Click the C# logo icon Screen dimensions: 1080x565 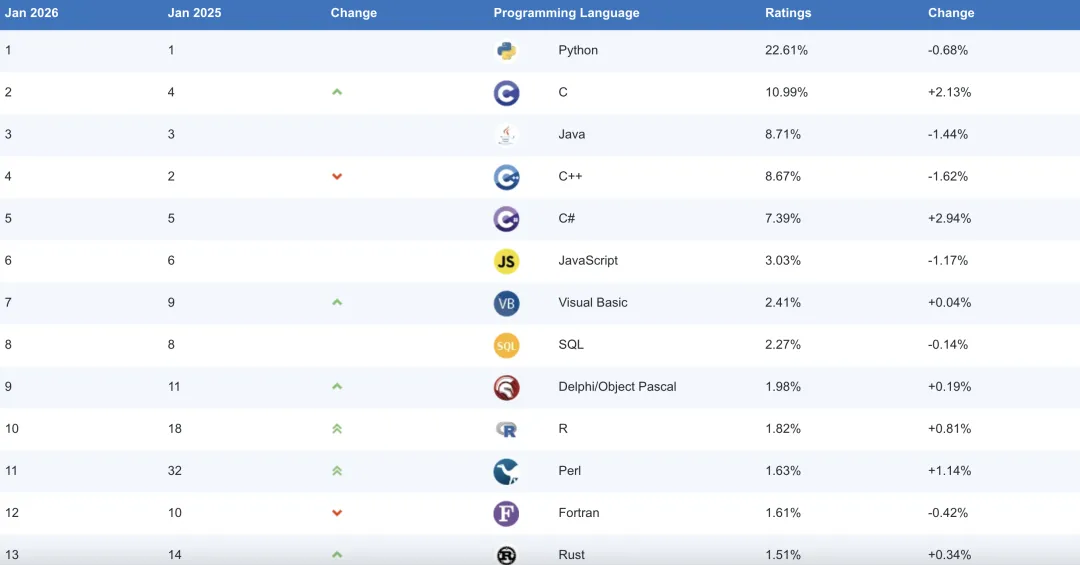tap(506, 219)
